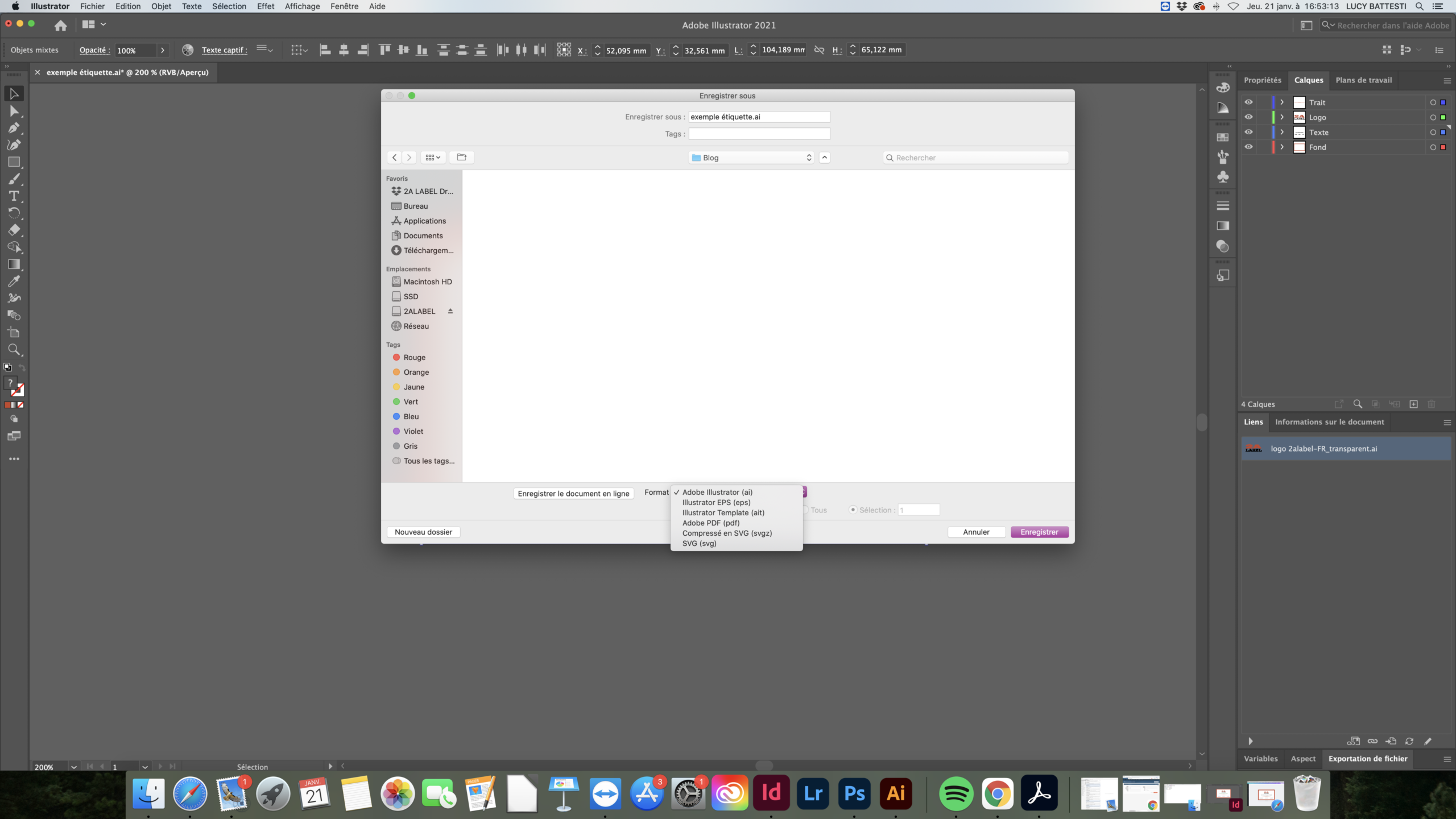
Task: Click the Zoom tool icon
Action: click(x=14, y=350)
